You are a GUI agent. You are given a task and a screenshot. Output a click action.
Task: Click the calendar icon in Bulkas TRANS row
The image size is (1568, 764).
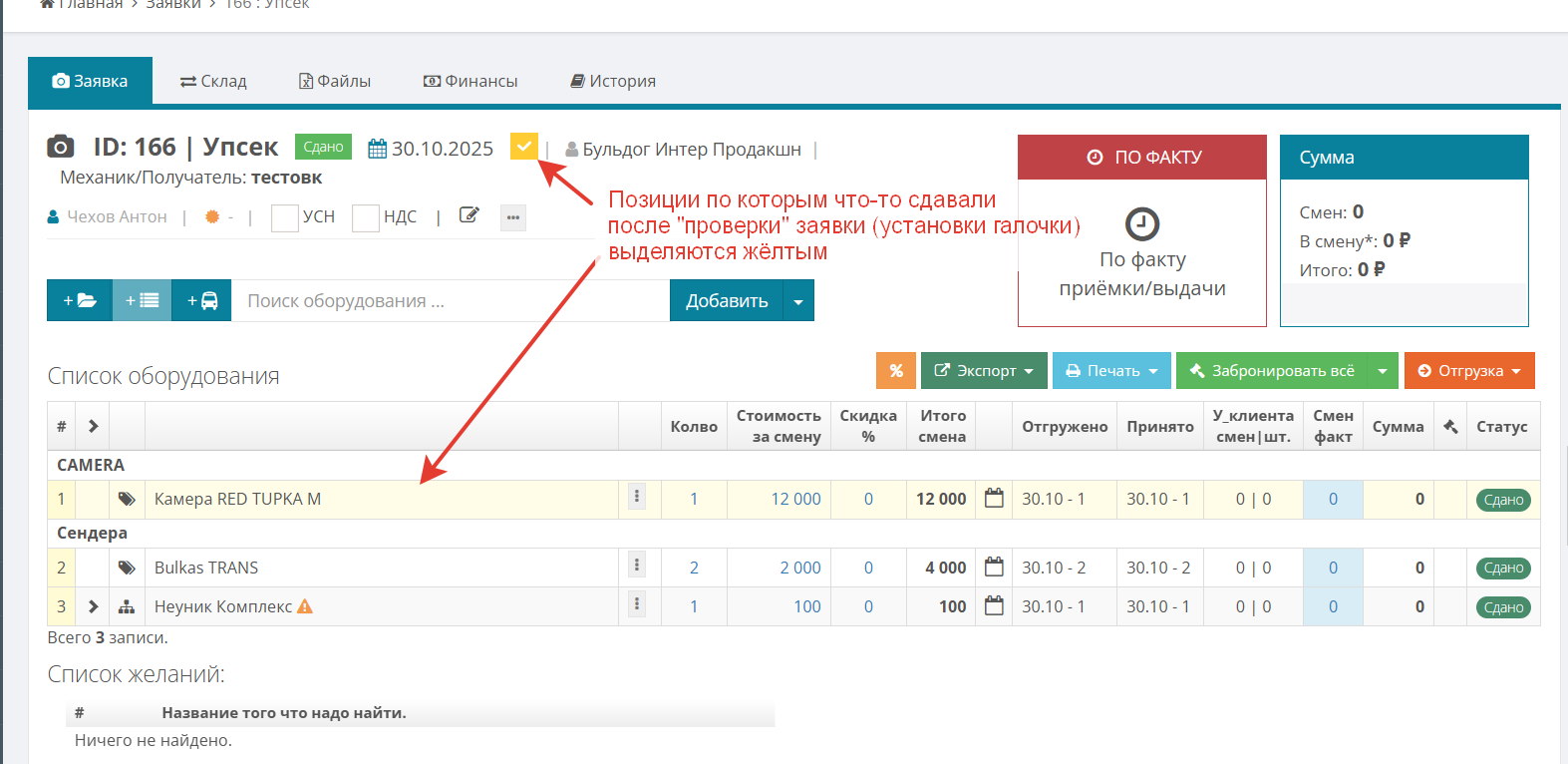[x=994, y=567]
